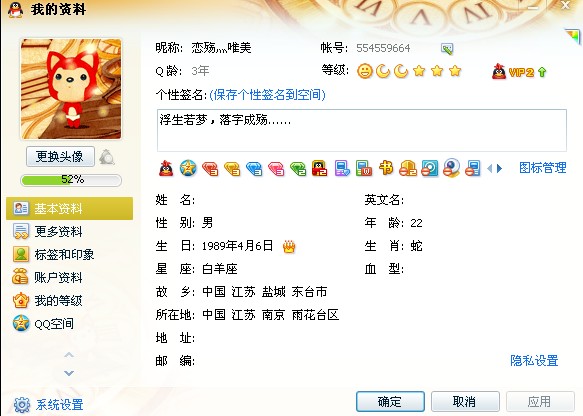Viewport: 583px width, 416px height.
Task: Click the QQ penguin service icon in icon row
Action: (166, 168)
